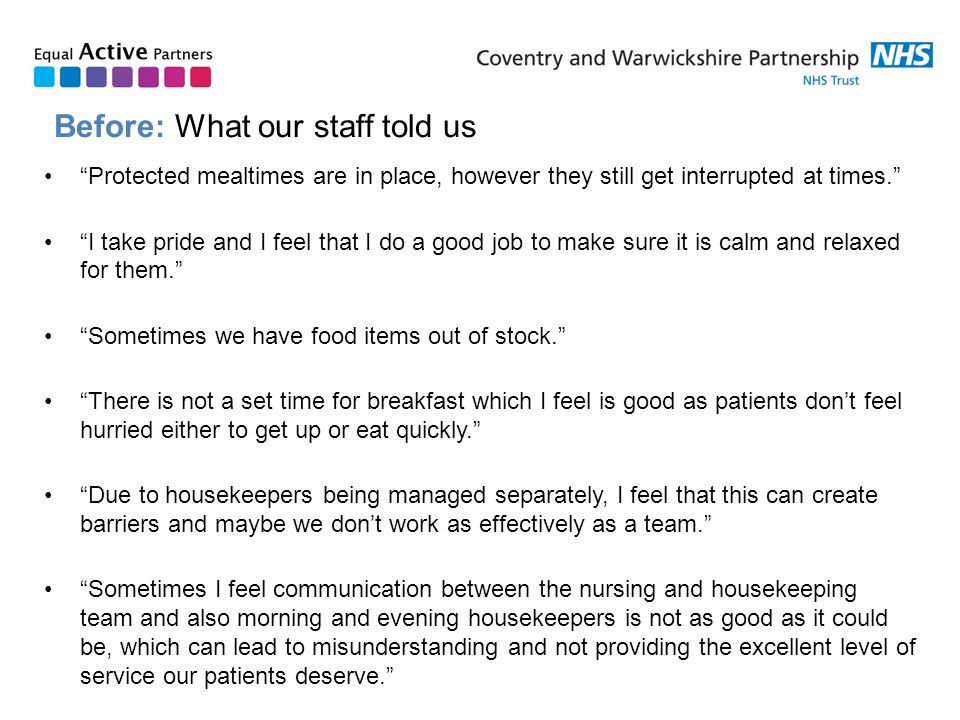Click the NHS Trust label
The image size is (960, 720).
coord(831,80)
